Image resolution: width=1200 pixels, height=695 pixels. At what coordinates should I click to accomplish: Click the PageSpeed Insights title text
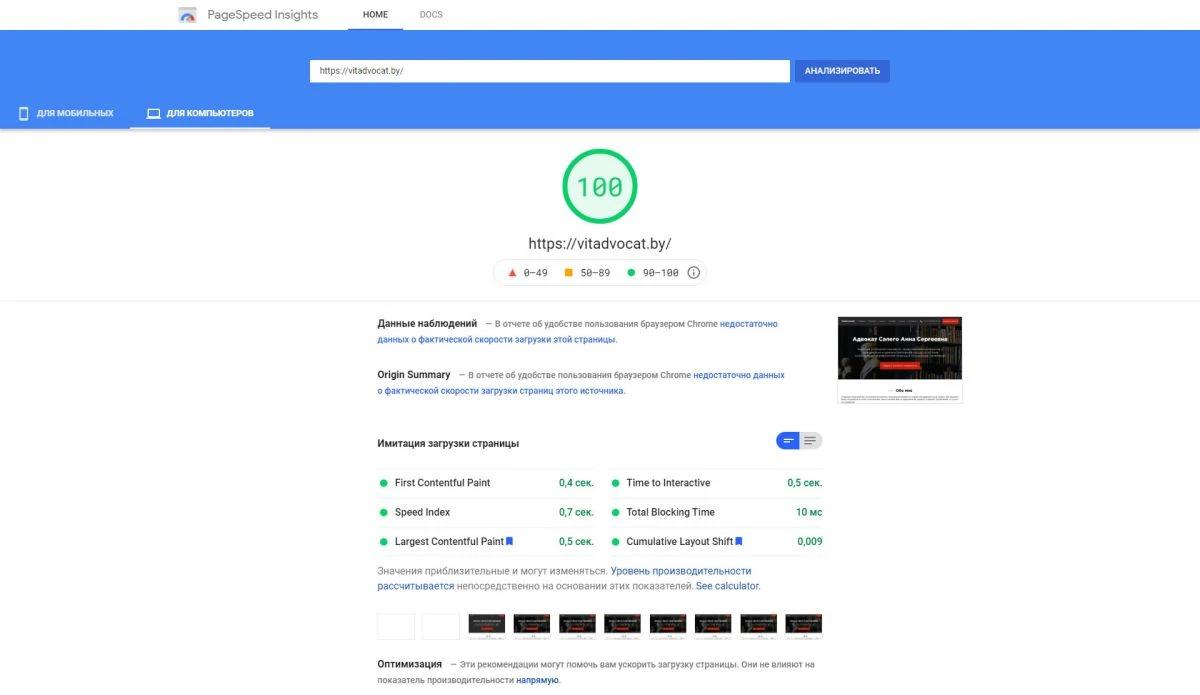[262, 15]
